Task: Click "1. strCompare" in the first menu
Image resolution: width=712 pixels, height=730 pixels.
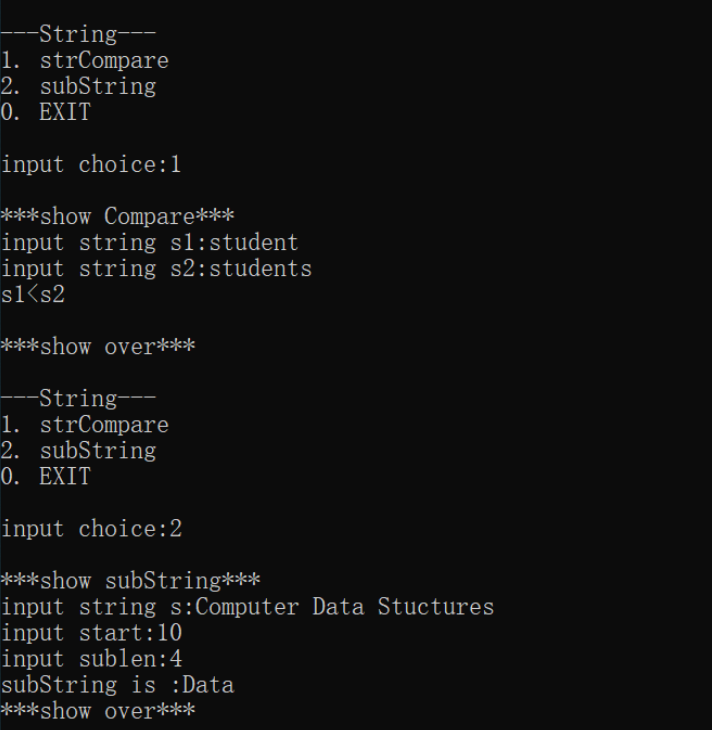Action: 85,61
